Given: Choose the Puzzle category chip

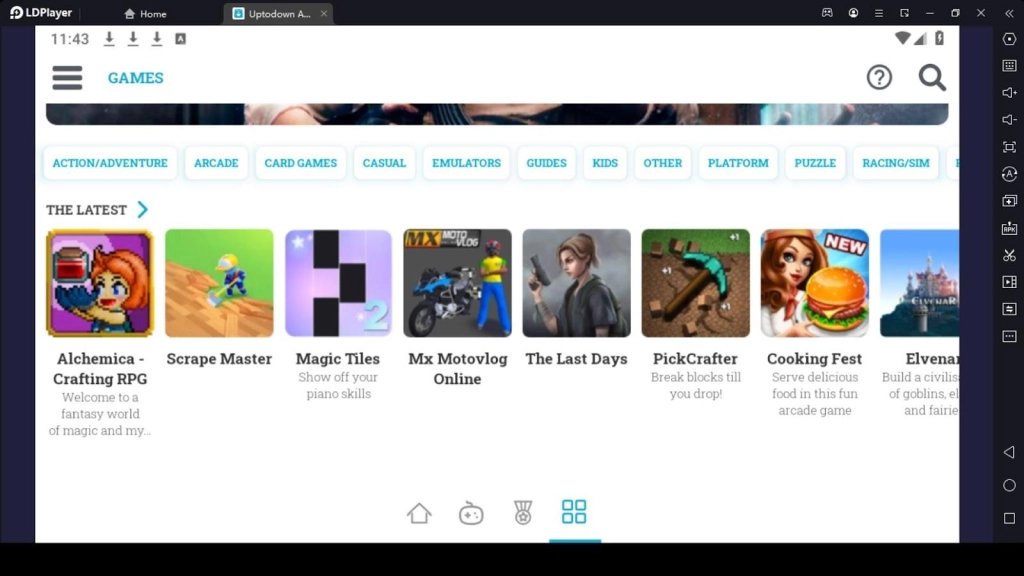Looking at the screenshot, I should click(815, 163).
